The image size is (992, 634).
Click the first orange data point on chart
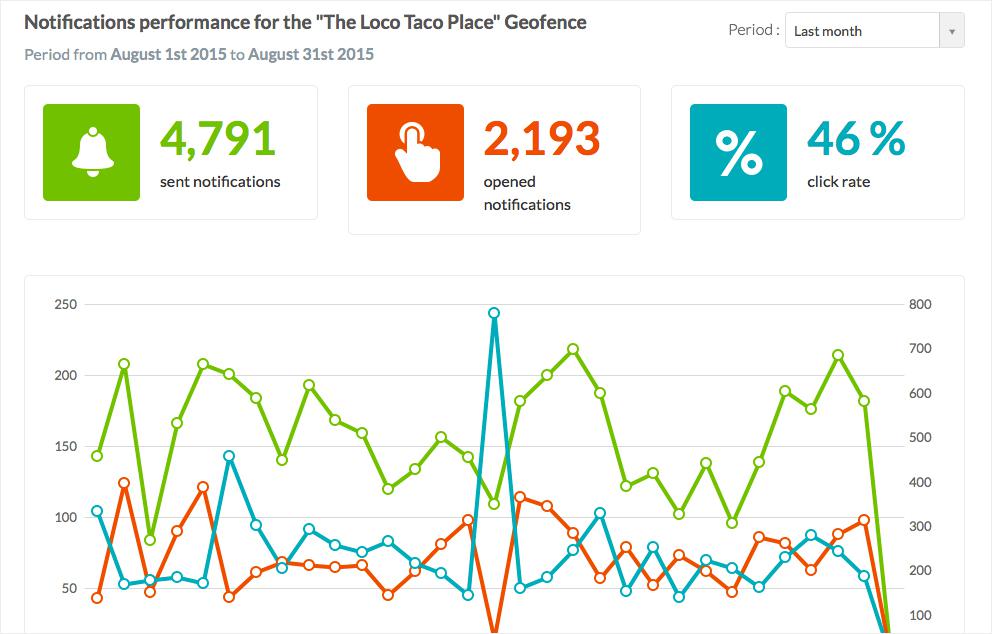point(97,598)
